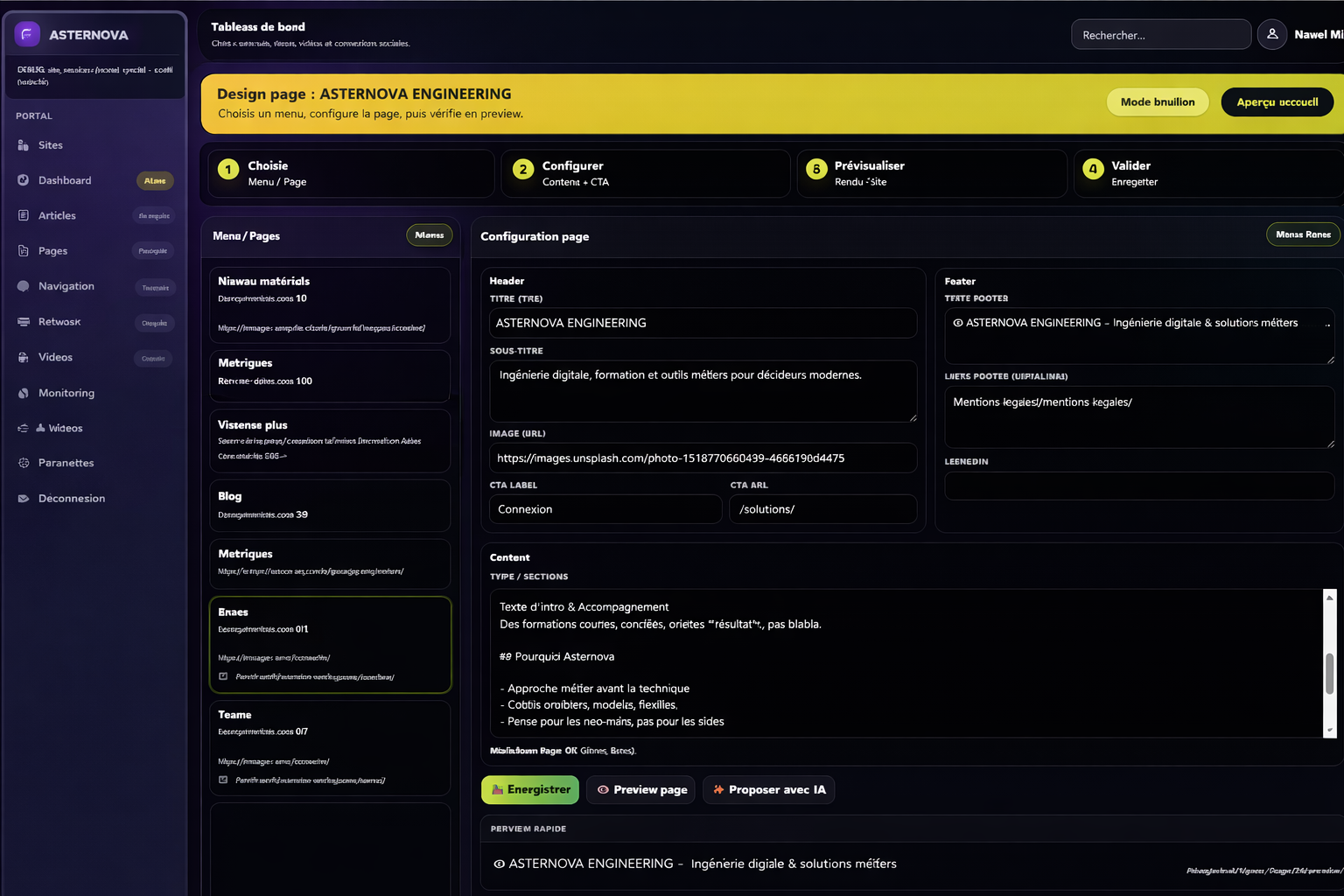Click the Enregistrer button
Image resolution: width=1344 pixels, height=896 pixels.
(x=529, y=789)
